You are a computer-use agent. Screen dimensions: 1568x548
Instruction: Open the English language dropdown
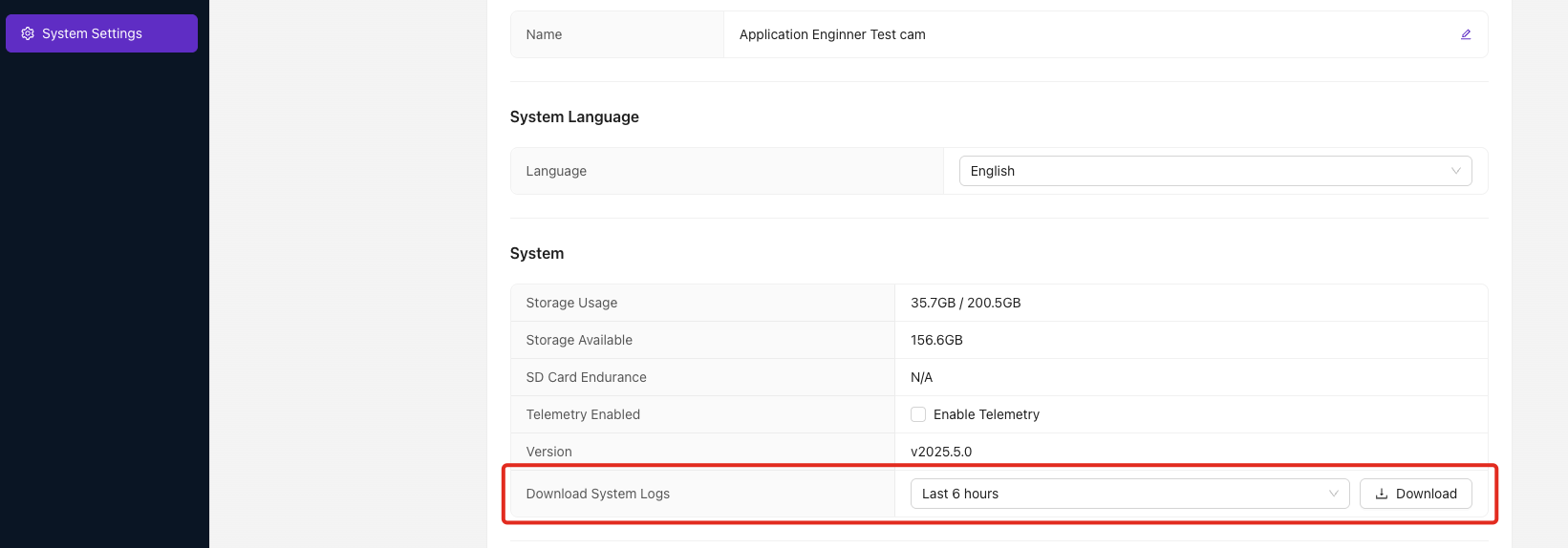1214,171
